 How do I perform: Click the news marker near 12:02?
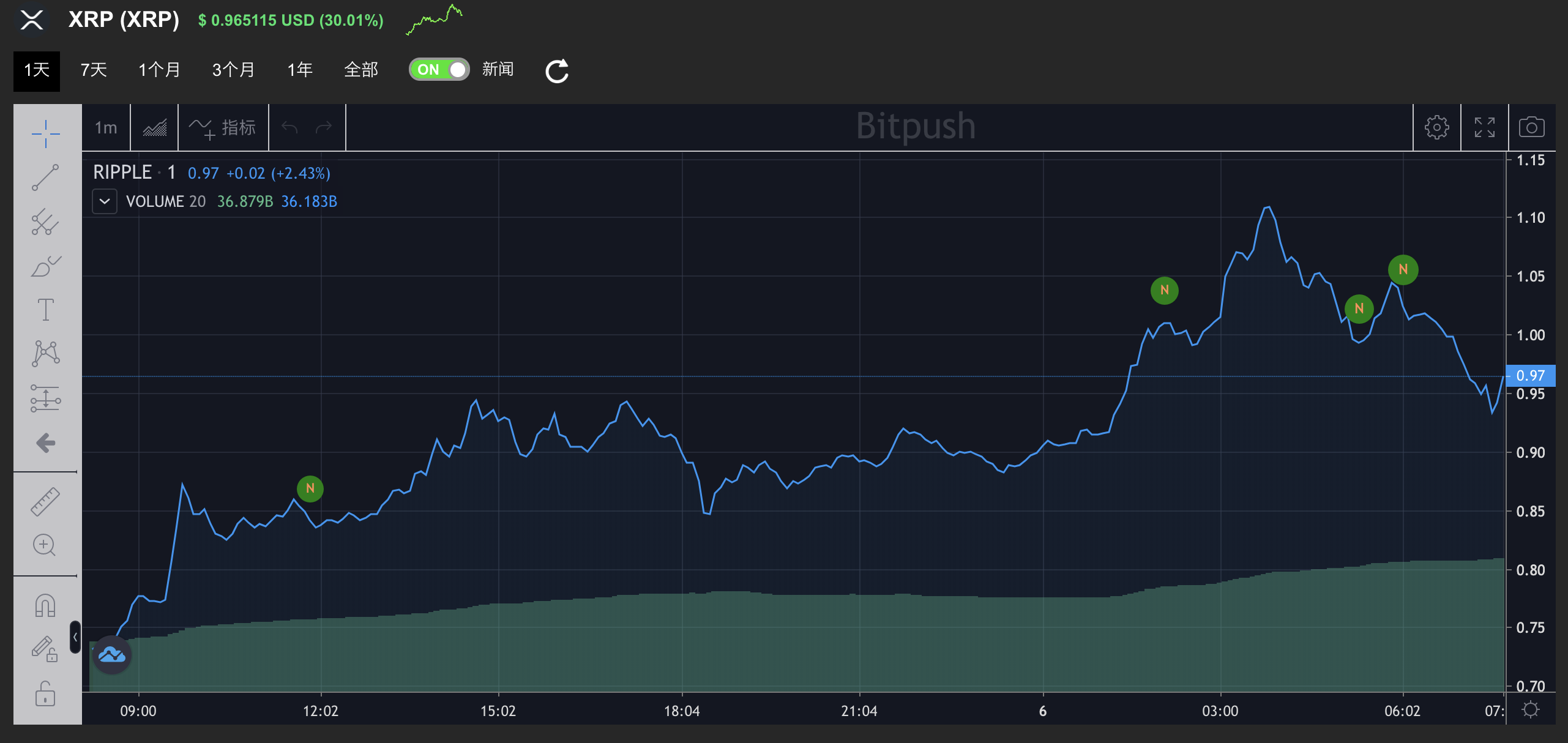click(x=310, y=488)
